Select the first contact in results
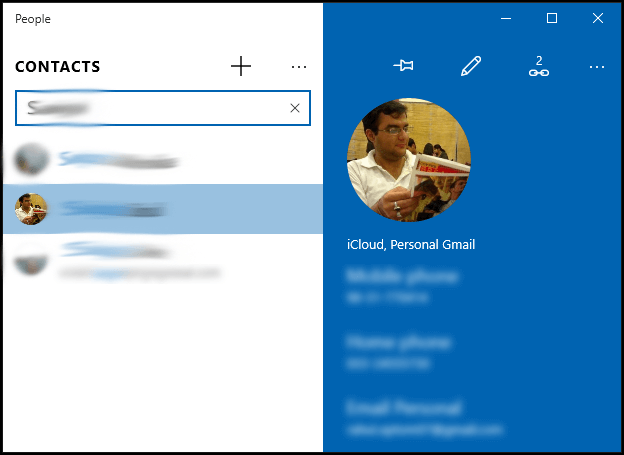Image resolution: width=624 pixels, height=455 pixels. coord(163,160)
